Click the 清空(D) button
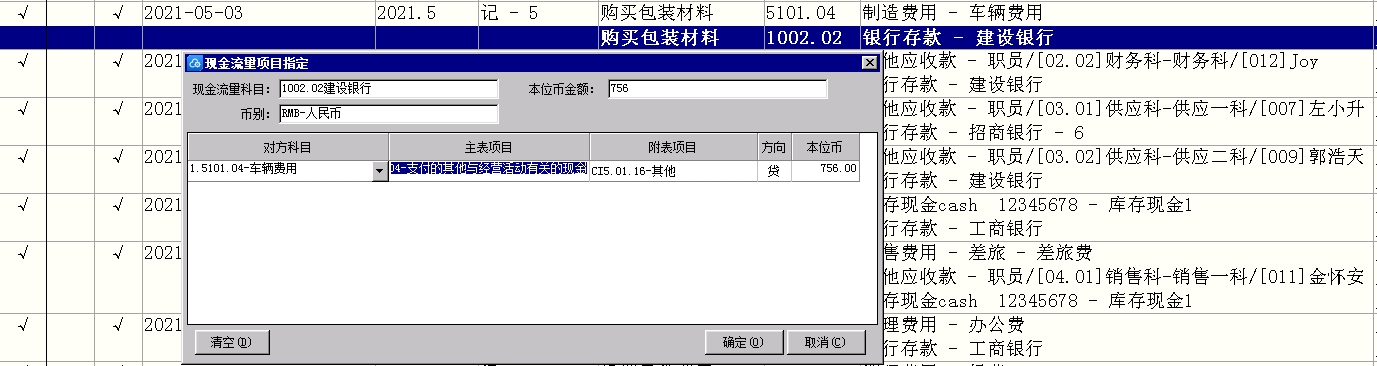Image resolution: width=1377 pixels, height=366 pixels. pos(232,342)
